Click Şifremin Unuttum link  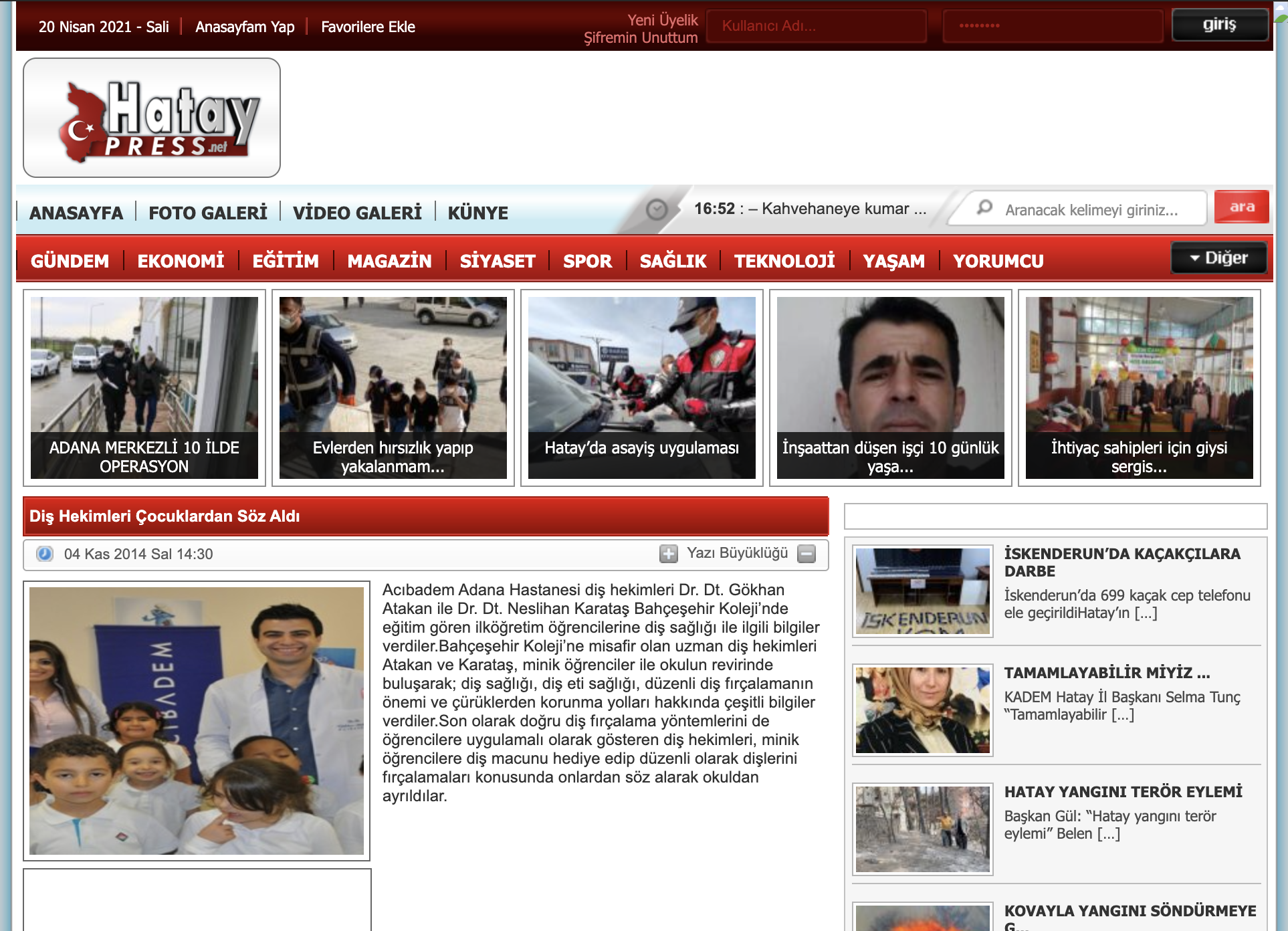(x=640, y=38)
